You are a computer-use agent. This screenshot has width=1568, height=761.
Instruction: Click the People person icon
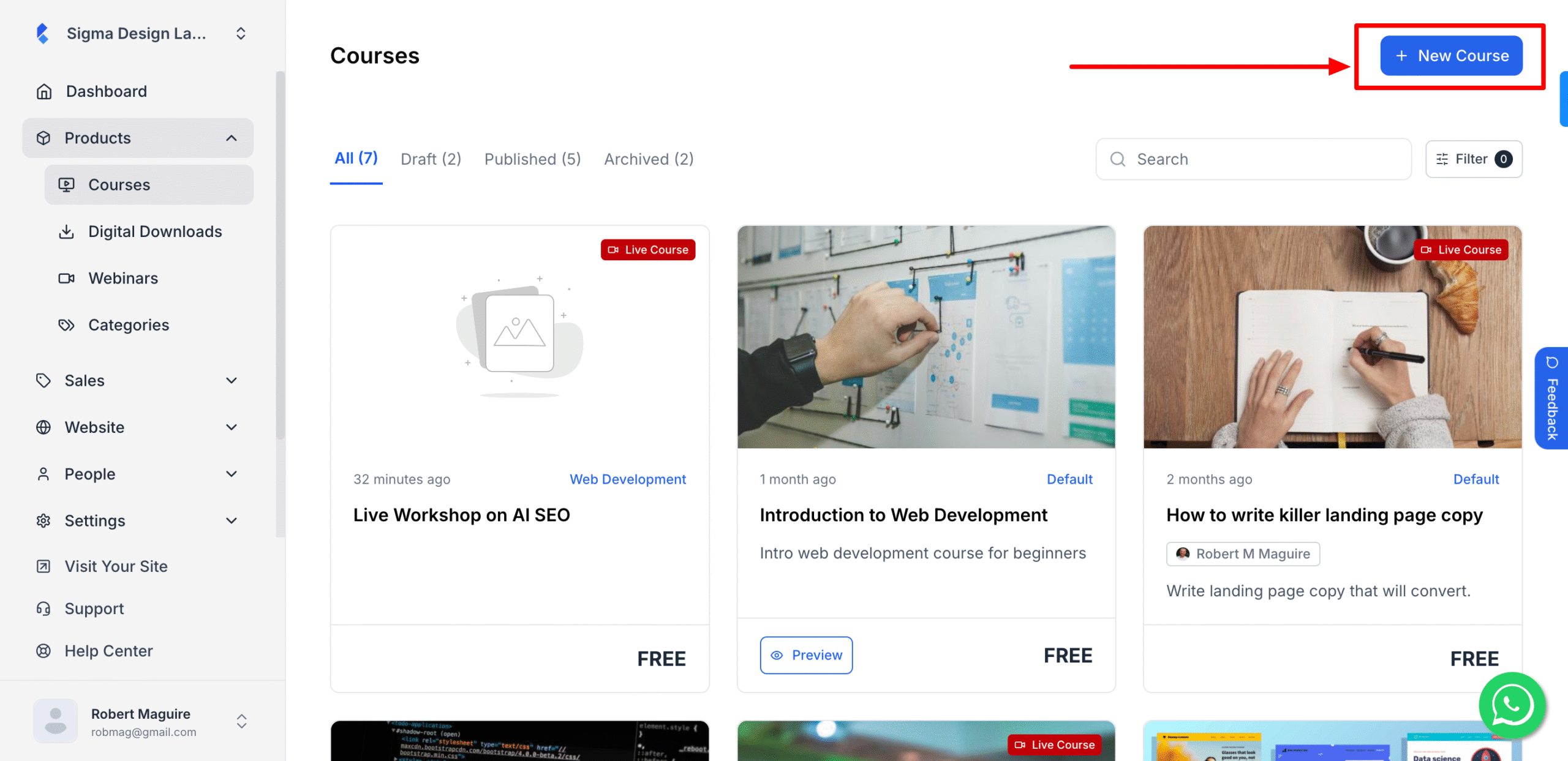[x=43, y=474]
